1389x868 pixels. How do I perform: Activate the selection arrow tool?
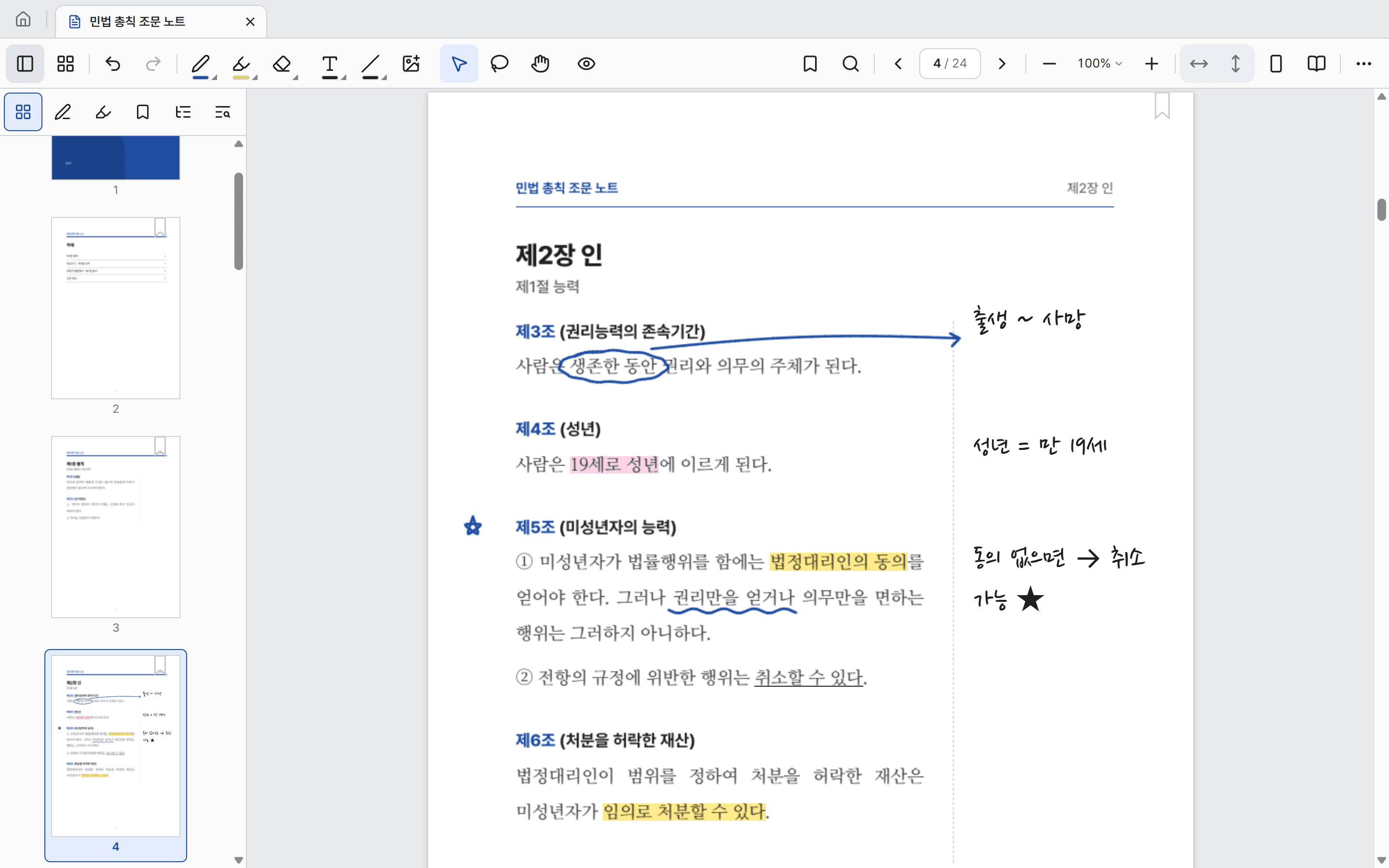(459, 64)
